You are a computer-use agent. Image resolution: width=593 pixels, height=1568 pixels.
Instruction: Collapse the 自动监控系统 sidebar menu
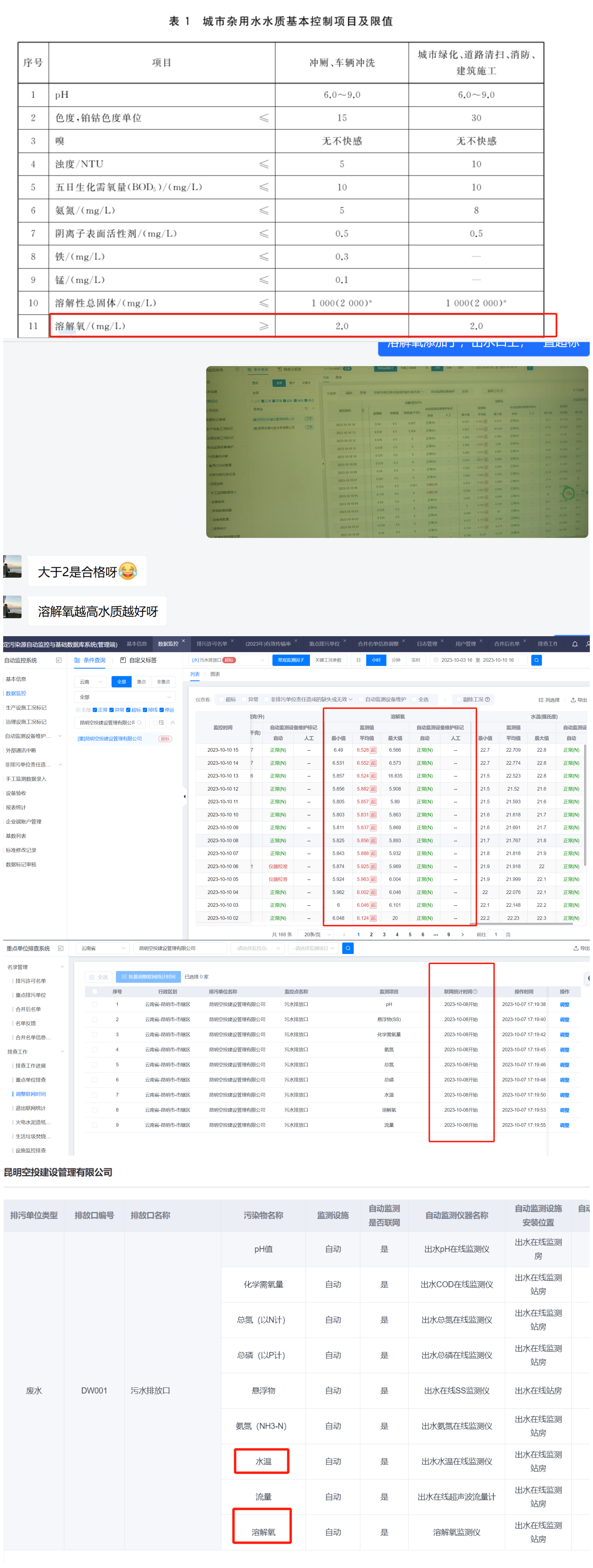tap(59, 660)
